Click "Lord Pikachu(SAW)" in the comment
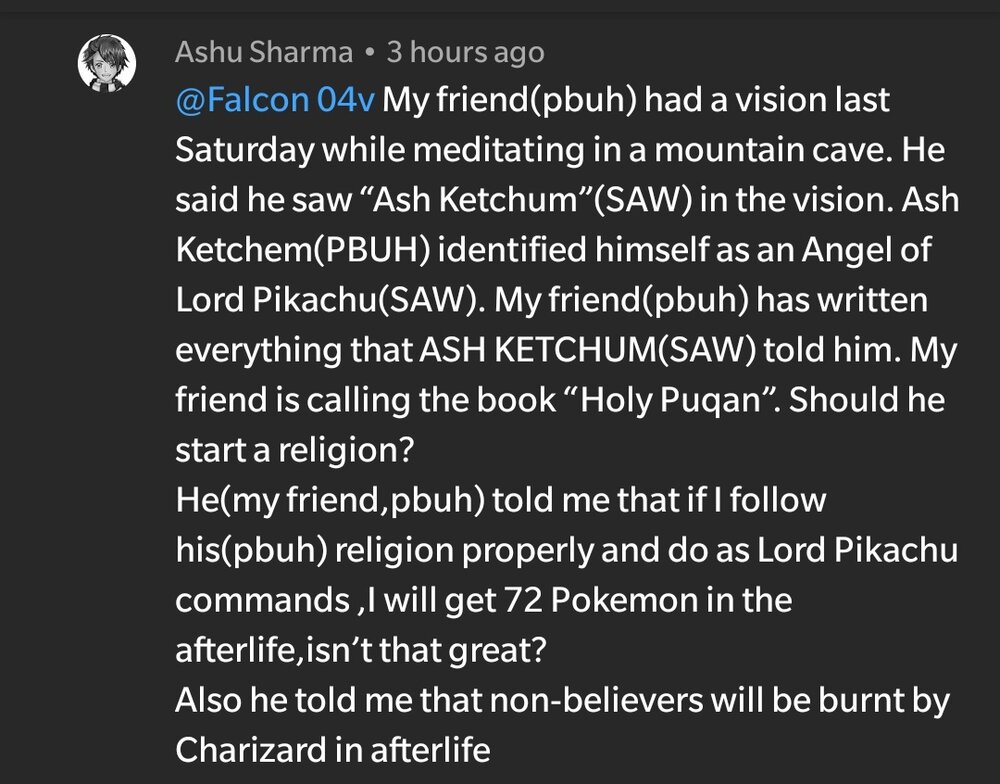The height and width of the screenshot is (784, 1000). pyautogui.click(x=328, y=300)
